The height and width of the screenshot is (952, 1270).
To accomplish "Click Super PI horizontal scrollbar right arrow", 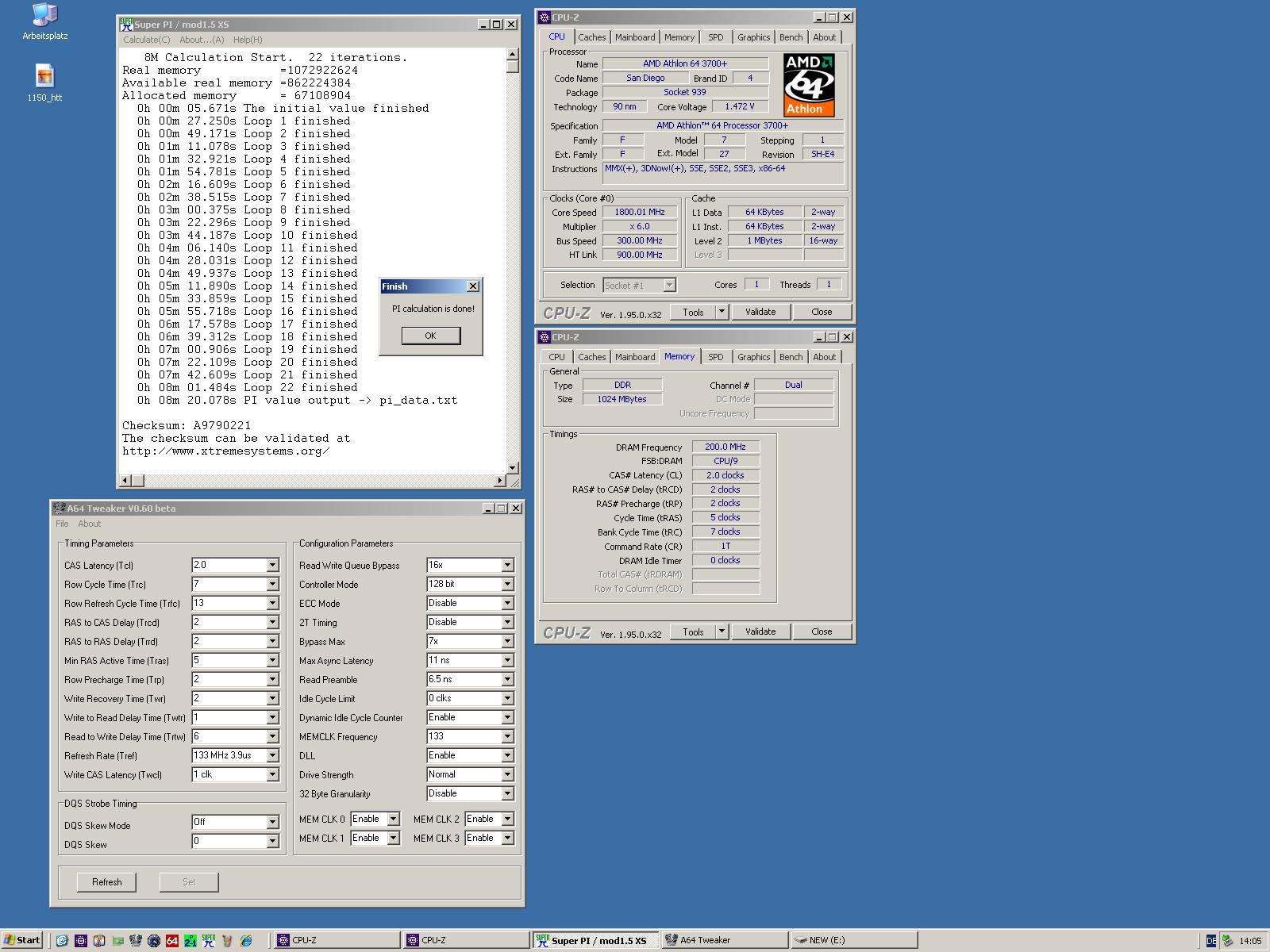I will click(500, 481).
